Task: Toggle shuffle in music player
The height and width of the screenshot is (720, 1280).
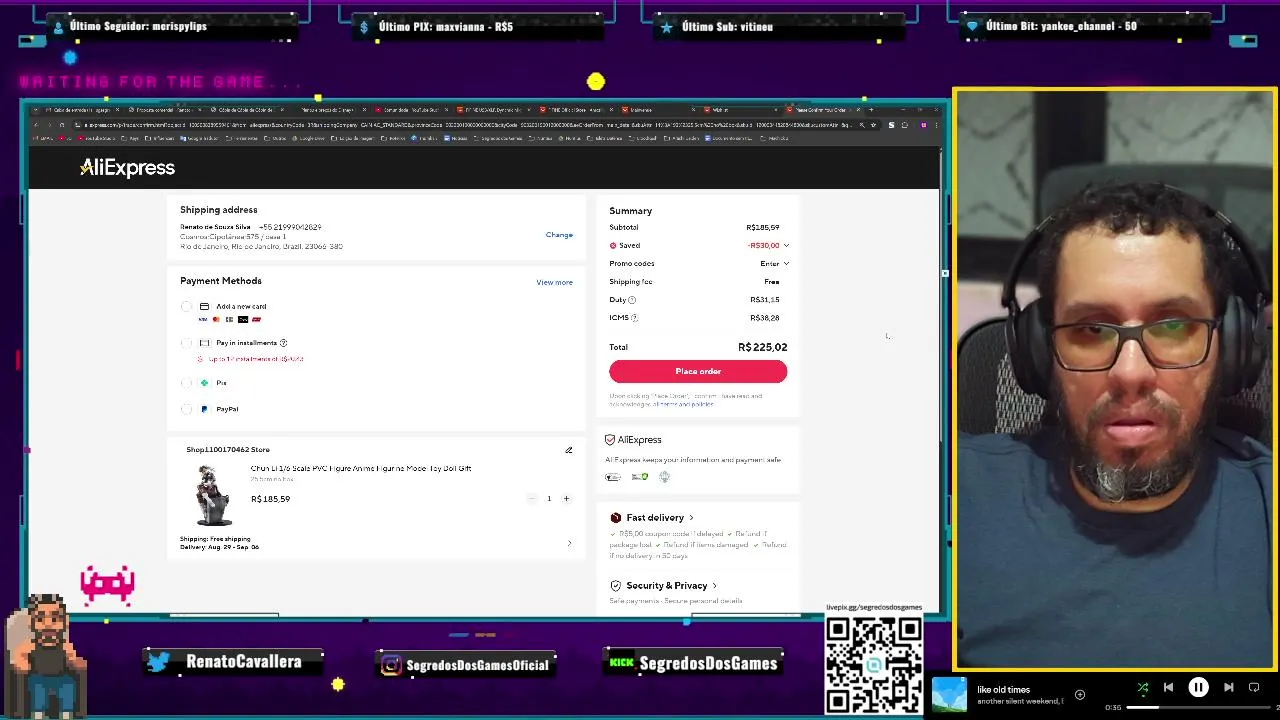Action: tap(1143, 687)
